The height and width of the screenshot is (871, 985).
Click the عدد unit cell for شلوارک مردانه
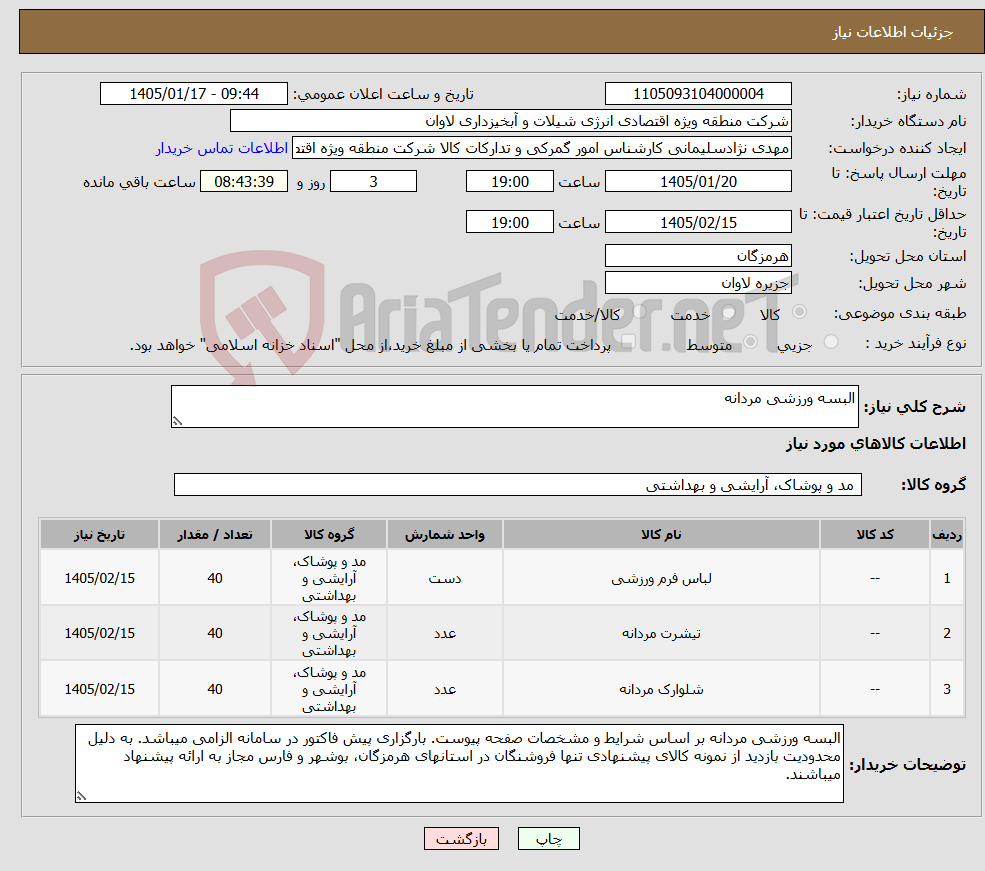(x=445, y=689)
